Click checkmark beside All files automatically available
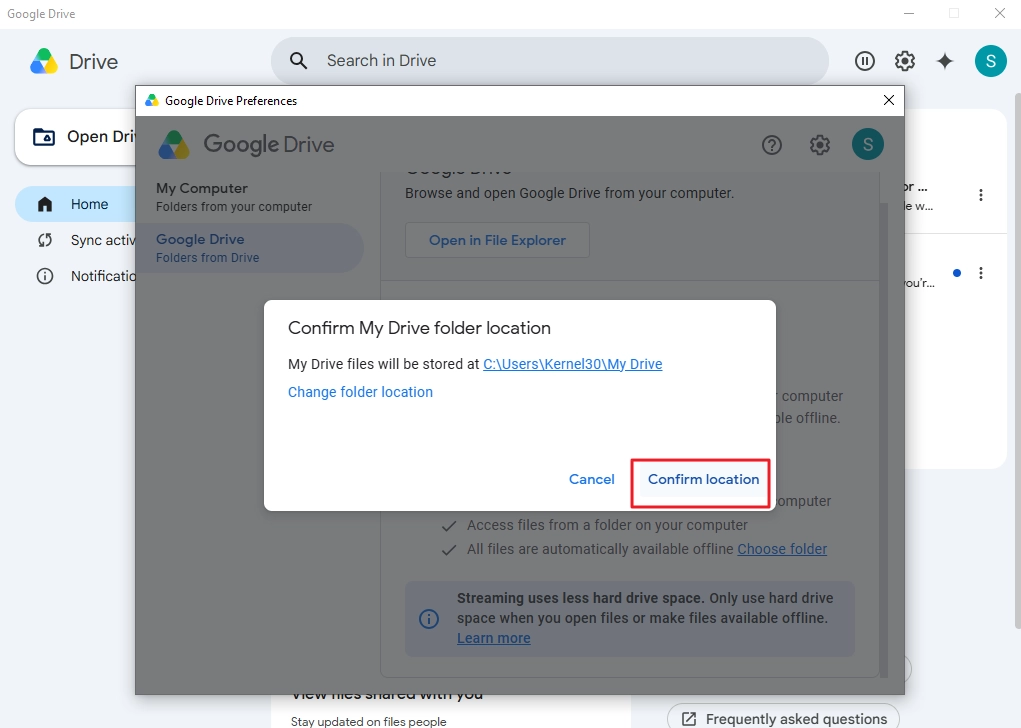Image resolution: width=1021 pixels, height=728 pixels. pyautogui.click(x=449, y=550)
